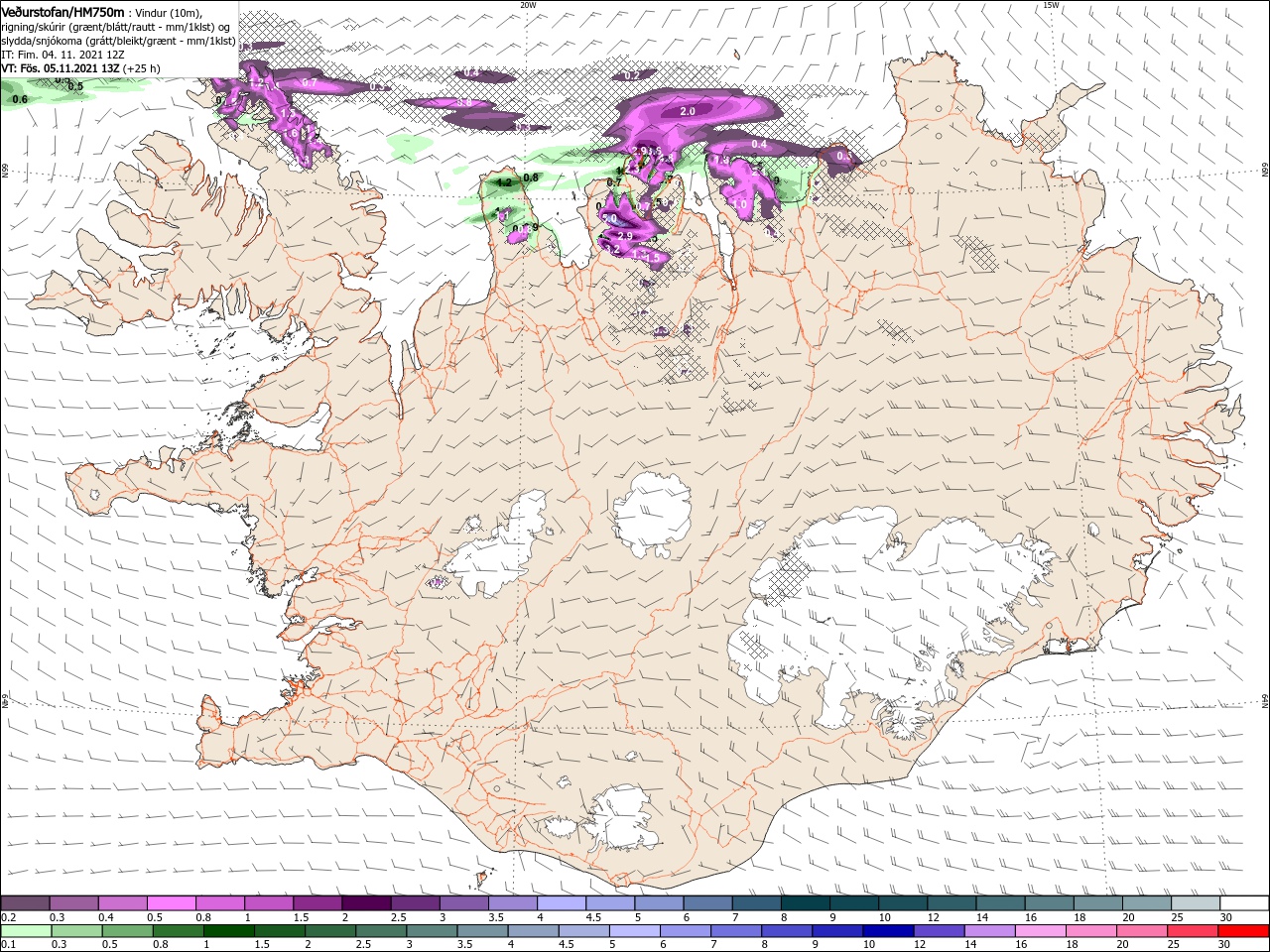Click the Hofsjökull glacier white area
Image resolution: width=1270 pixels, height=952 pixels.
click(x=654, y=516)
